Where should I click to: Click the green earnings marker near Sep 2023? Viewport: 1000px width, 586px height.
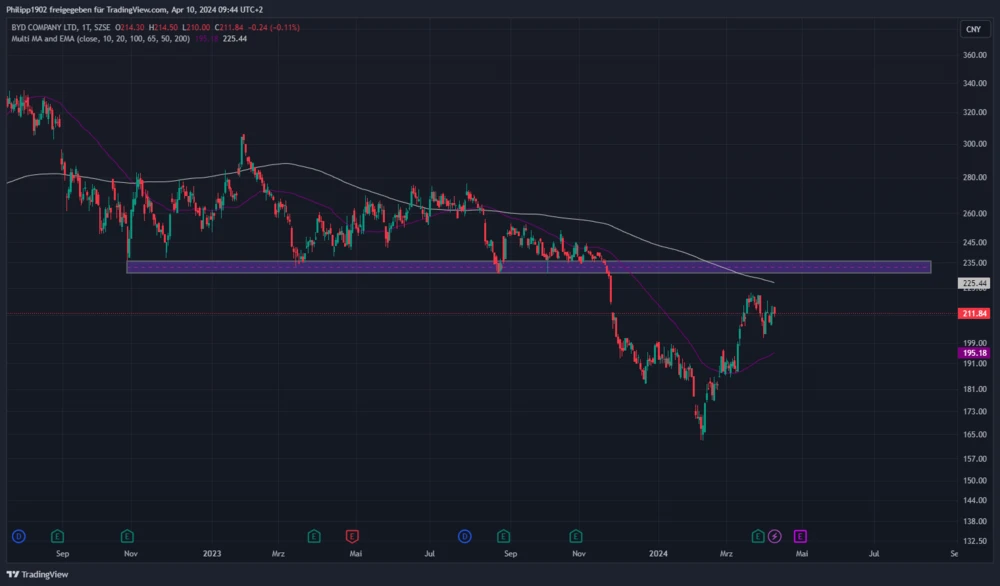click(503, 536)
